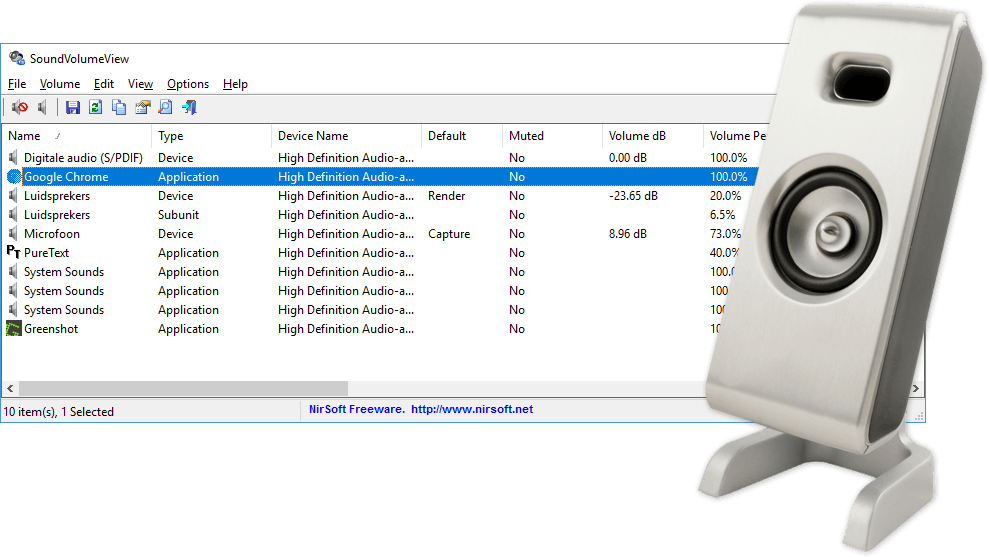Click the Unmute speaker toolbar icon
Screen dimensions: 989x557
[42, 108]
